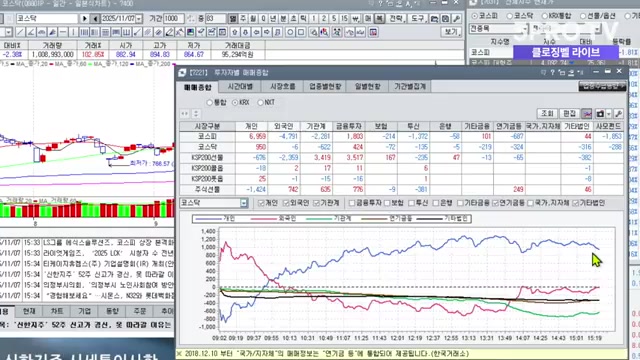Select the trend line drawing tool
The image size is (640, 360).
click(x=20, y=32)
